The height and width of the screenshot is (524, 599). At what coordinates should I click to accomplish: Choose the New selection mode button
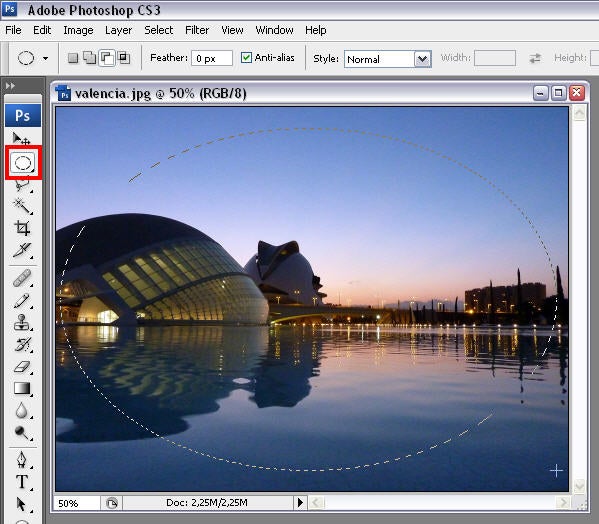point(73,58)
